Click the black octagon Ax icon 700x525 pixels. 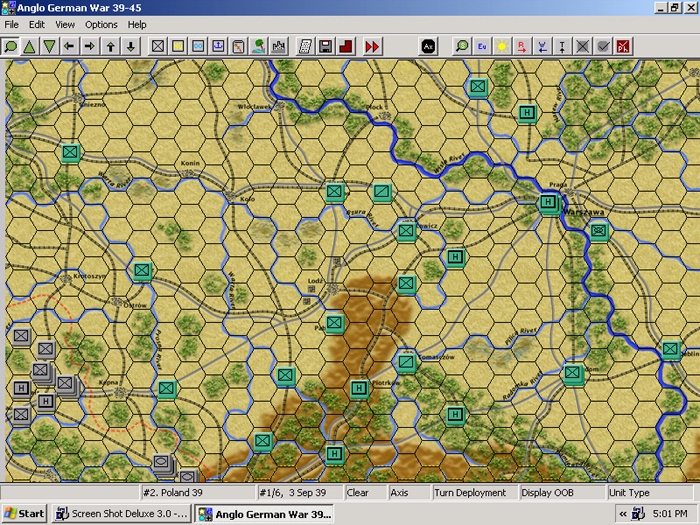pyautogui.click(x=428, y=46)
